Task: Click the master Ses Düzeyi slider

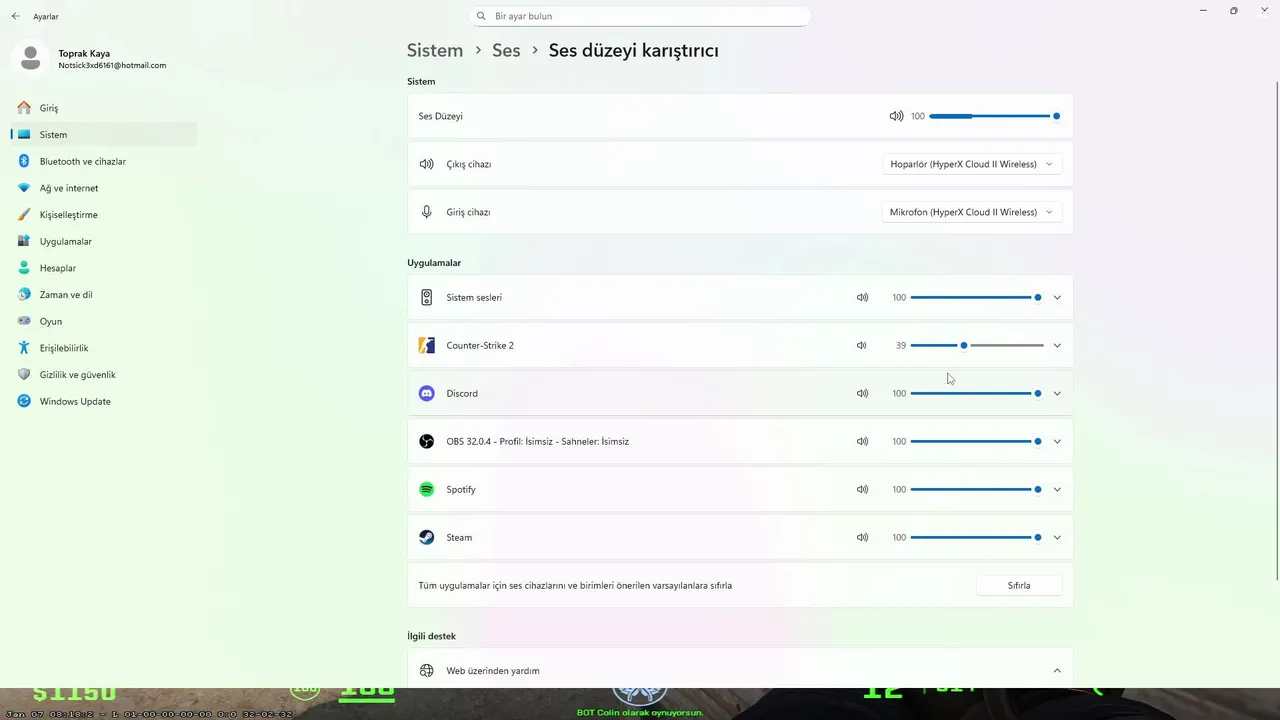Action: [x=994, y=116]
